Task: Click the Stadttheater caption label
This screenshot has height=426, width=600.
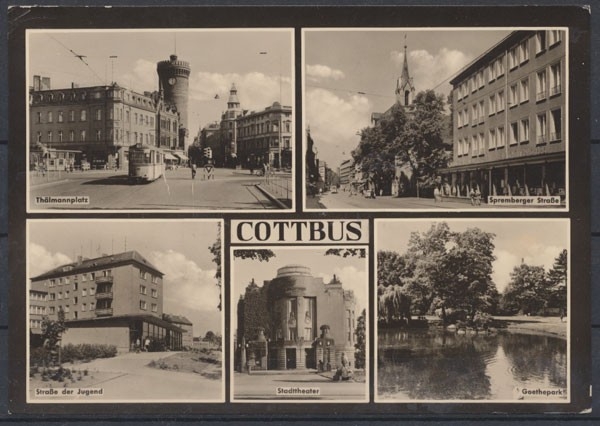Action: [298, 391]
